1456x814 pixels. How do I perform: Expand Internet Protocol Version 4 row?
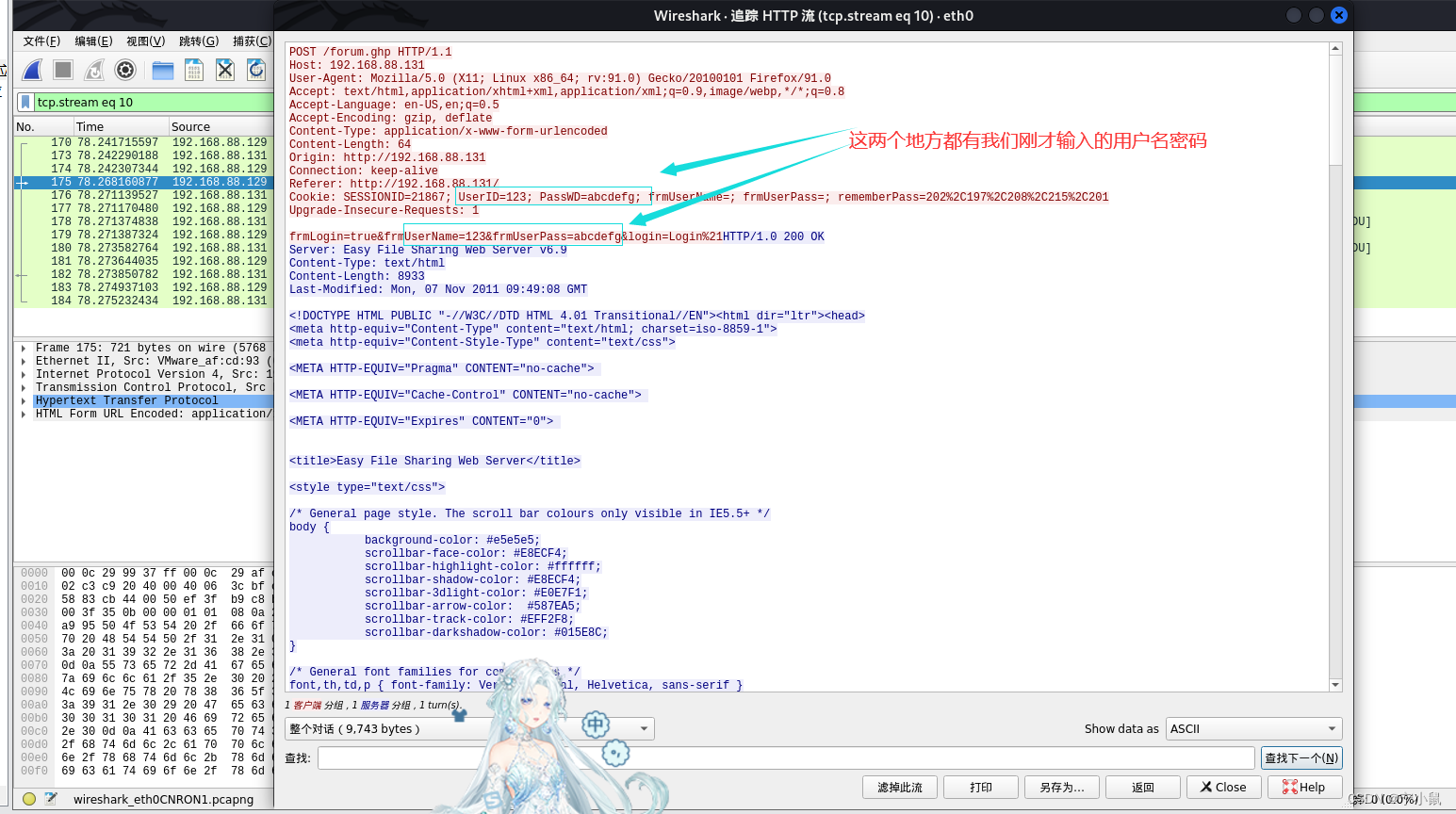coord(23,374)
